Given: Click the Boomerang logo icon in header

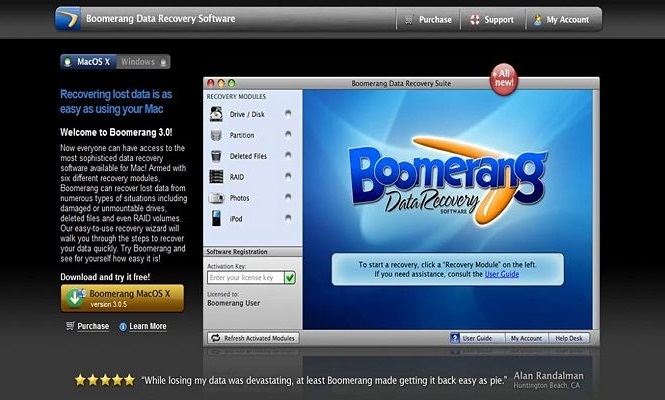Looking at the screenshot, I should pos(67,19).
